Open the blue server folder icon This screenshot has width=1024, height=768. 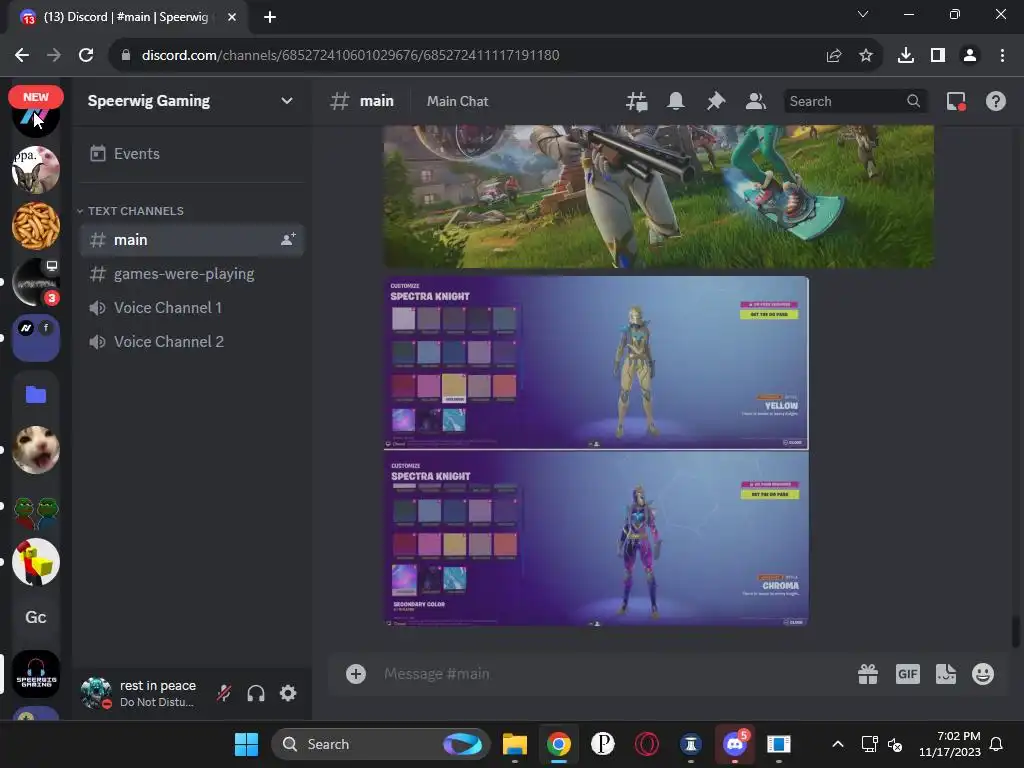pyautogui.click(x=36, y=394)
